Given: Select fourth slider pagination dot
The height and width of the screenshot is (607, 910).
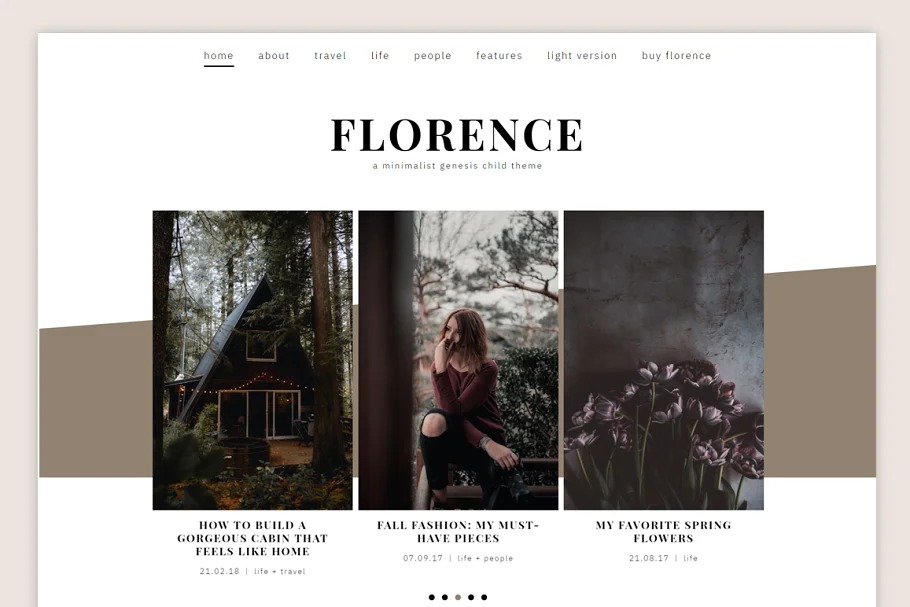Looking at the screenshot, I should click(x=471, y=597).
